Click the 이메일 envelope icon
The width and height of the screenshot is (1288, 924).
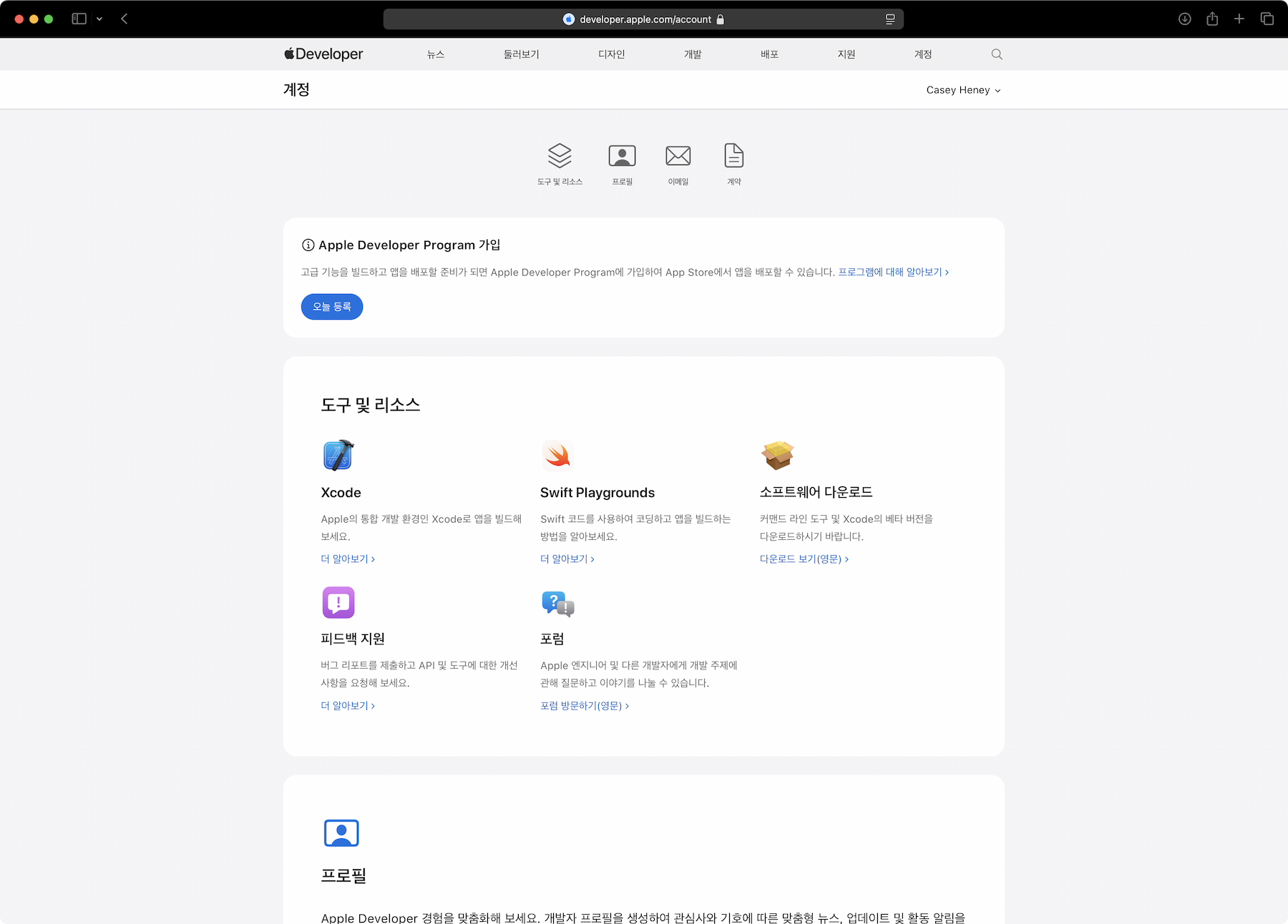678,155
